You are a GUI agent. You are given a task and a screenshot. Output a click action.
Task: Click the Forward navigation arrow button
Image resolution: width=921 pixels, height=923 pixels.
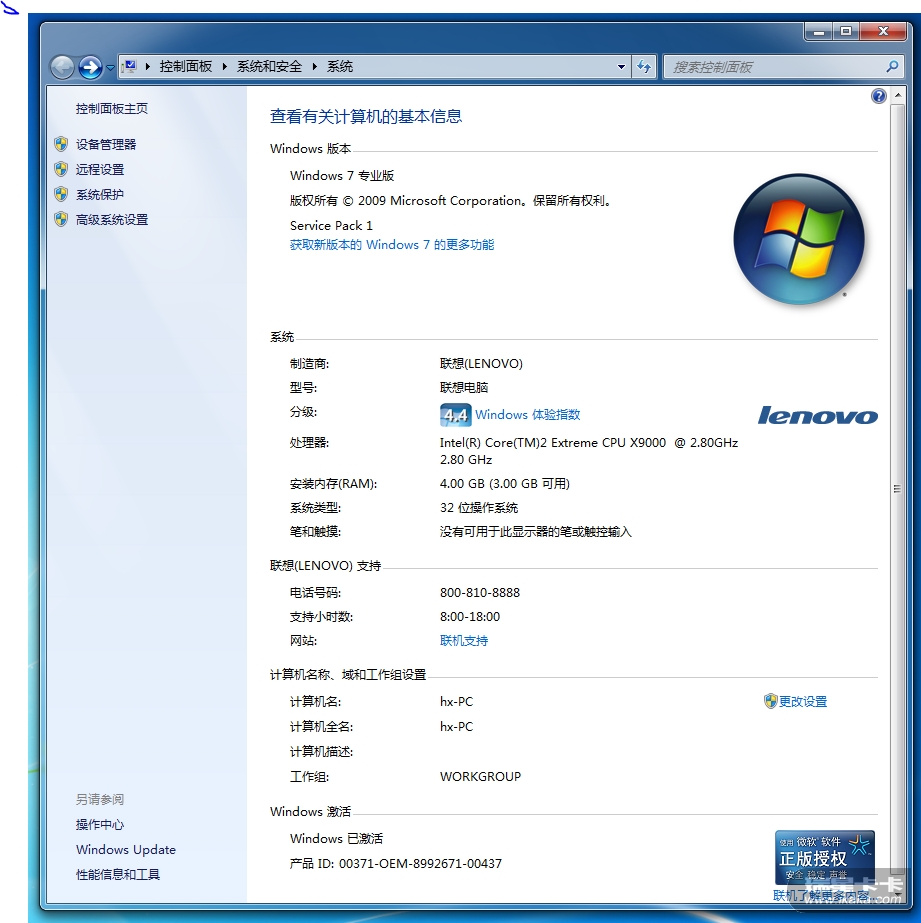(x=90, y=67)
